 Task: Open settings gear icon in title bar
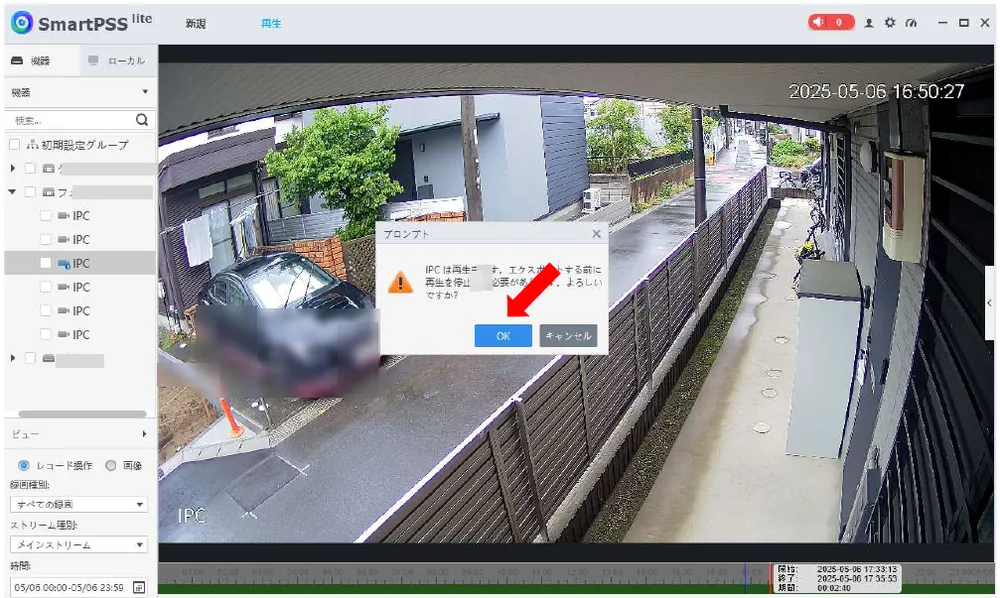click(890, 23)
